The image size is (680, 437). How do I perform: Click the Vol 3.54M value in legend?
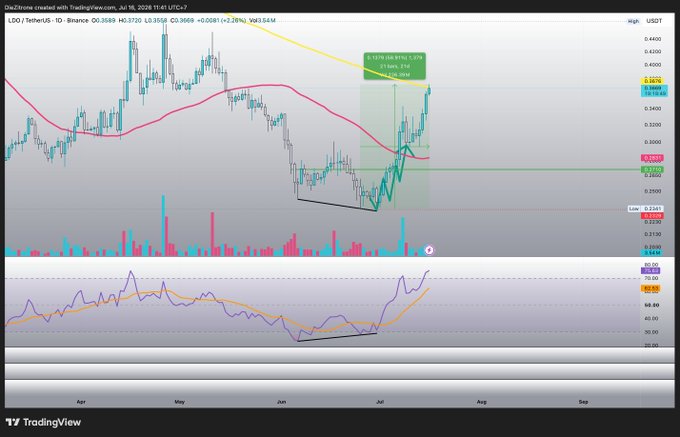262,20
